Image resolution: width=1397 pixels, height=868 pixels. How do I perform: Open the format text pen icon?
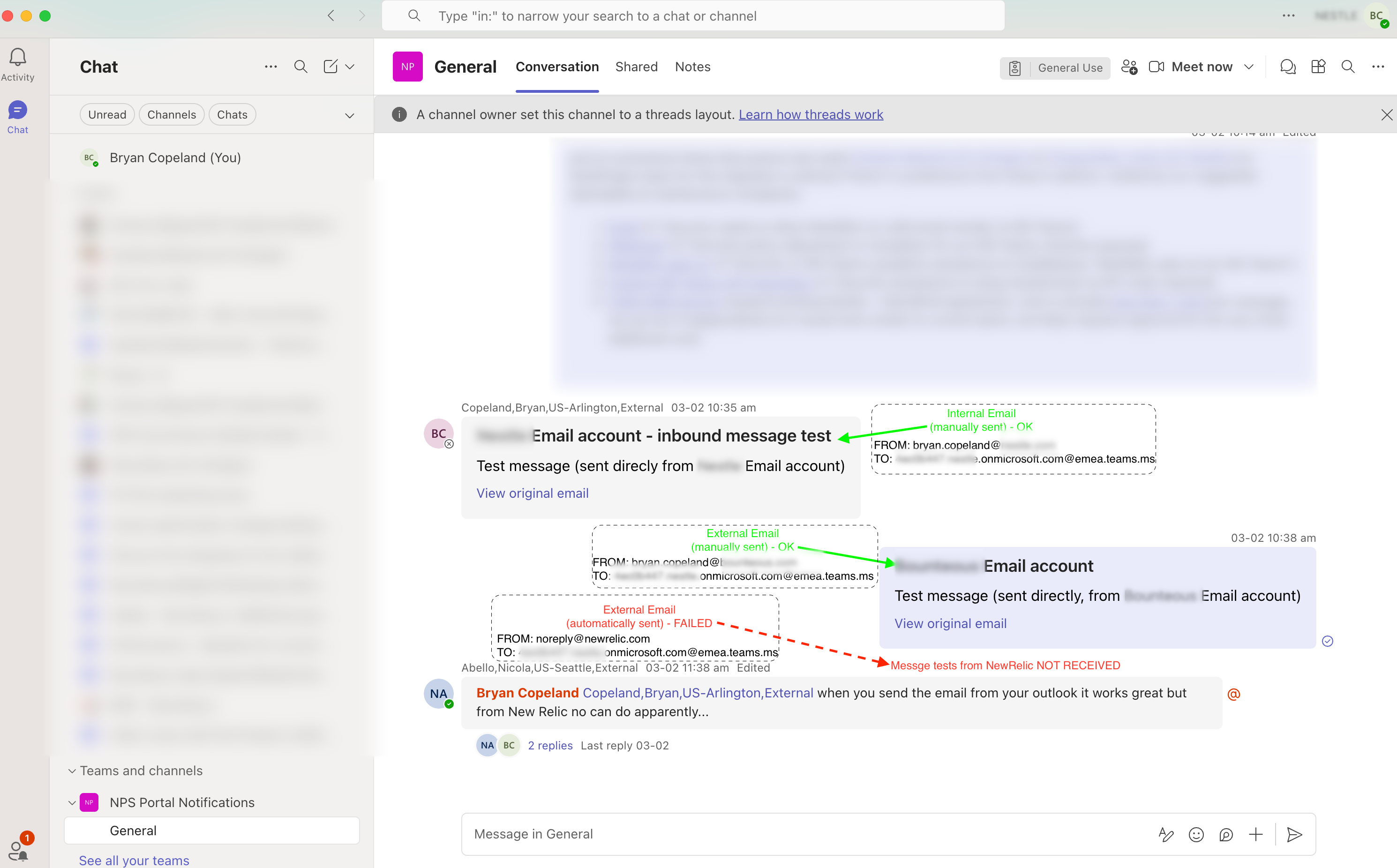click(x=1166, y=834)
